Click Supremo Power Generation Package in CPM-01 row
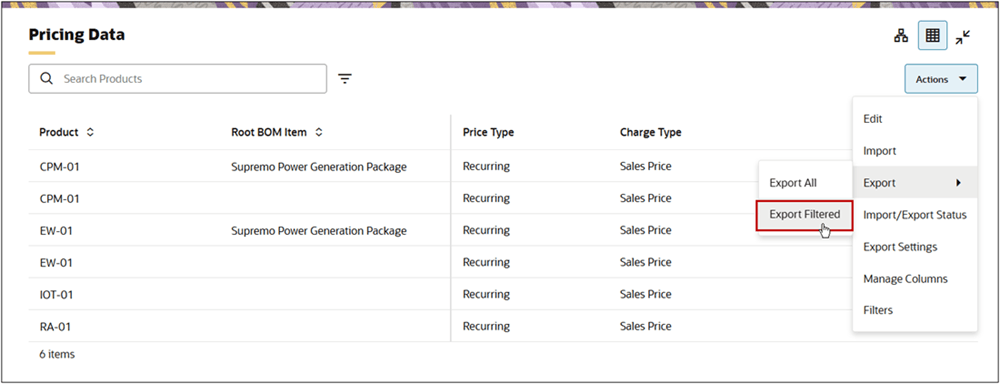The width and height of the screenshot is (1000, 384). click(319, 167)
